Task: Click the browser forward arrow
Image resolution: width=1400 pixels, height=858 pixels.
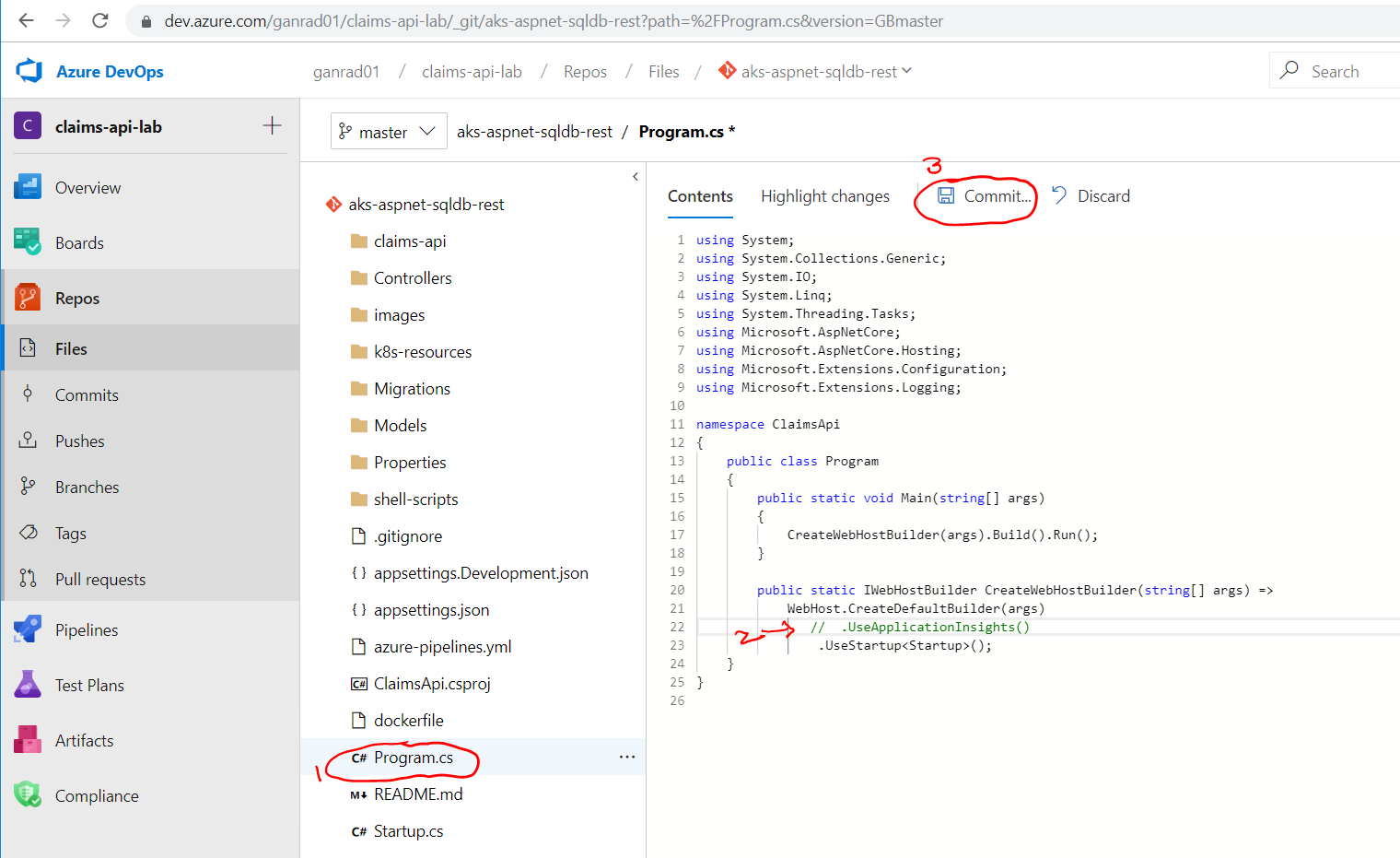Action: pyautogui.click(x=63, y=20)
